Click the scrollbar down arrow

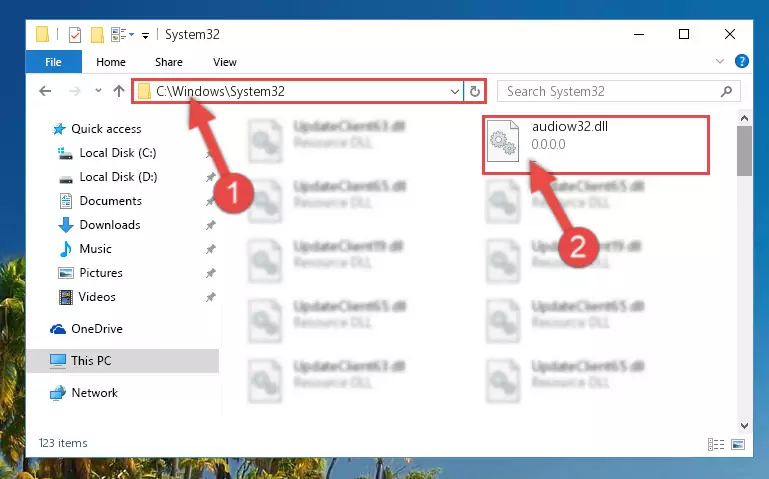click(744, 426)
